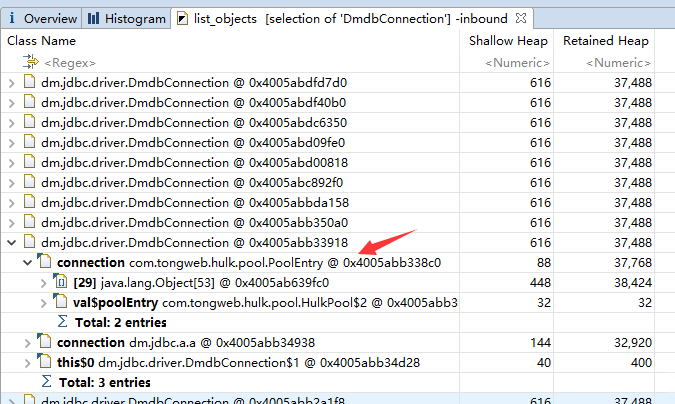Expand the [29] java.lang.Object[53] node
The height and width of the screenshot is (404, 675).
coord(43,283)
